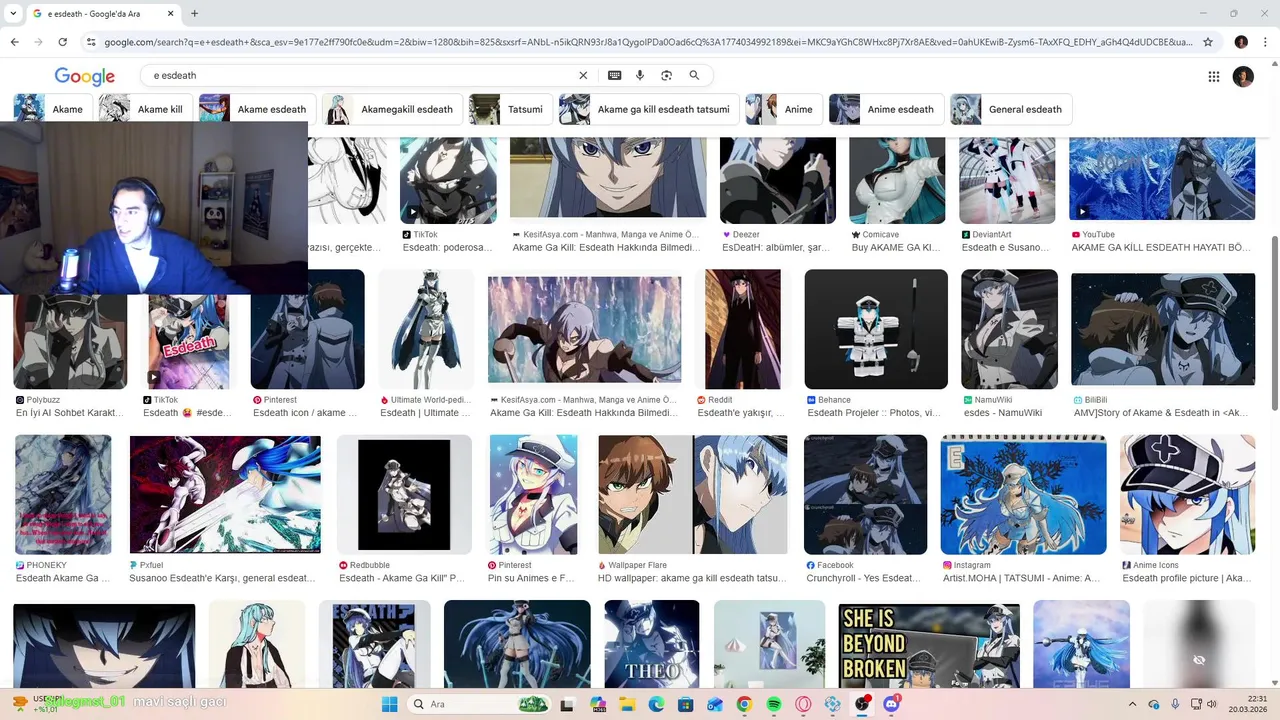1280x720 pixels.
Task: Click the system tray microphone icon
Action: click(x=1175, y=704)
